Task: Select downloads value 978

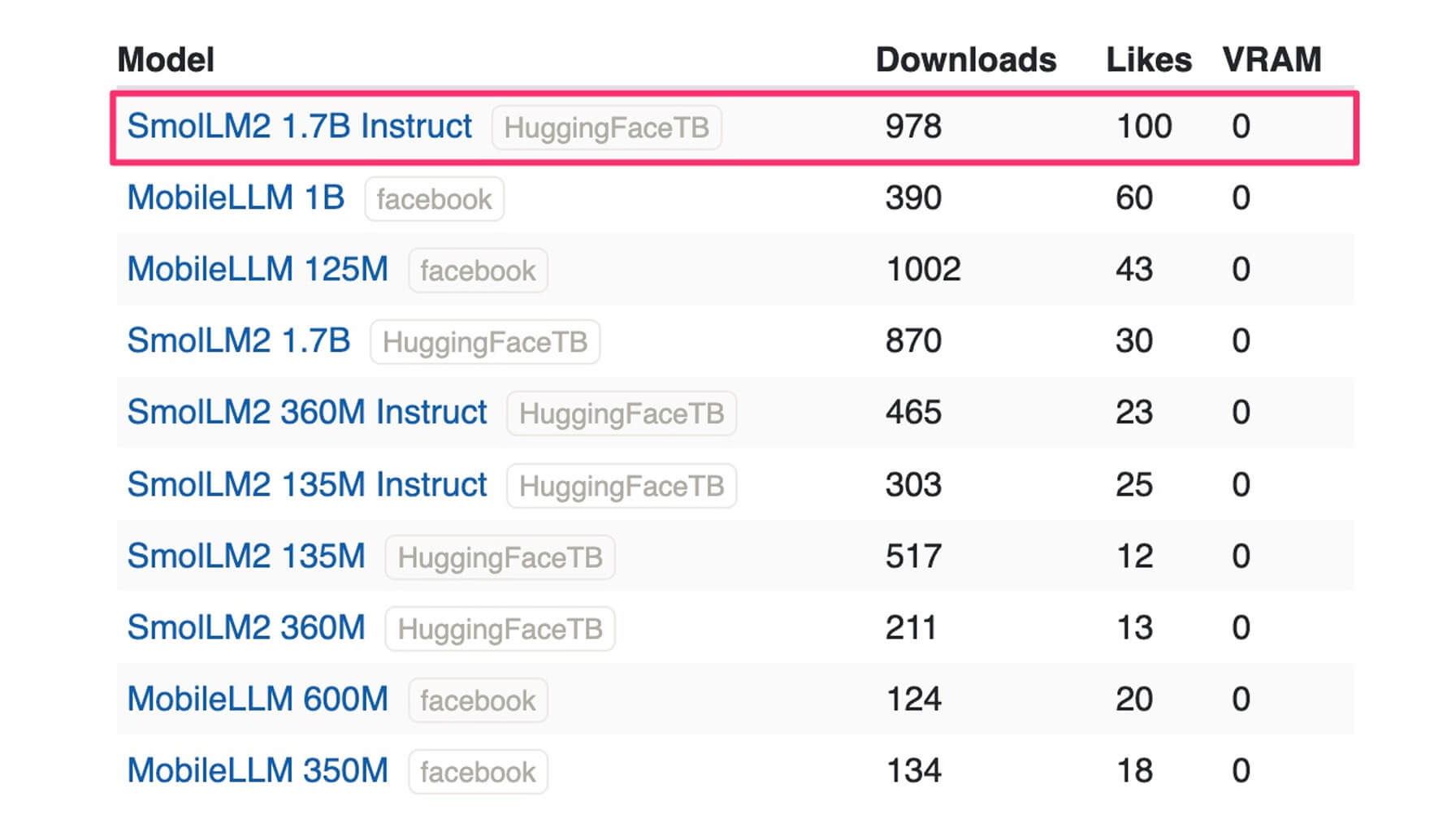Action: pos(913,127)
